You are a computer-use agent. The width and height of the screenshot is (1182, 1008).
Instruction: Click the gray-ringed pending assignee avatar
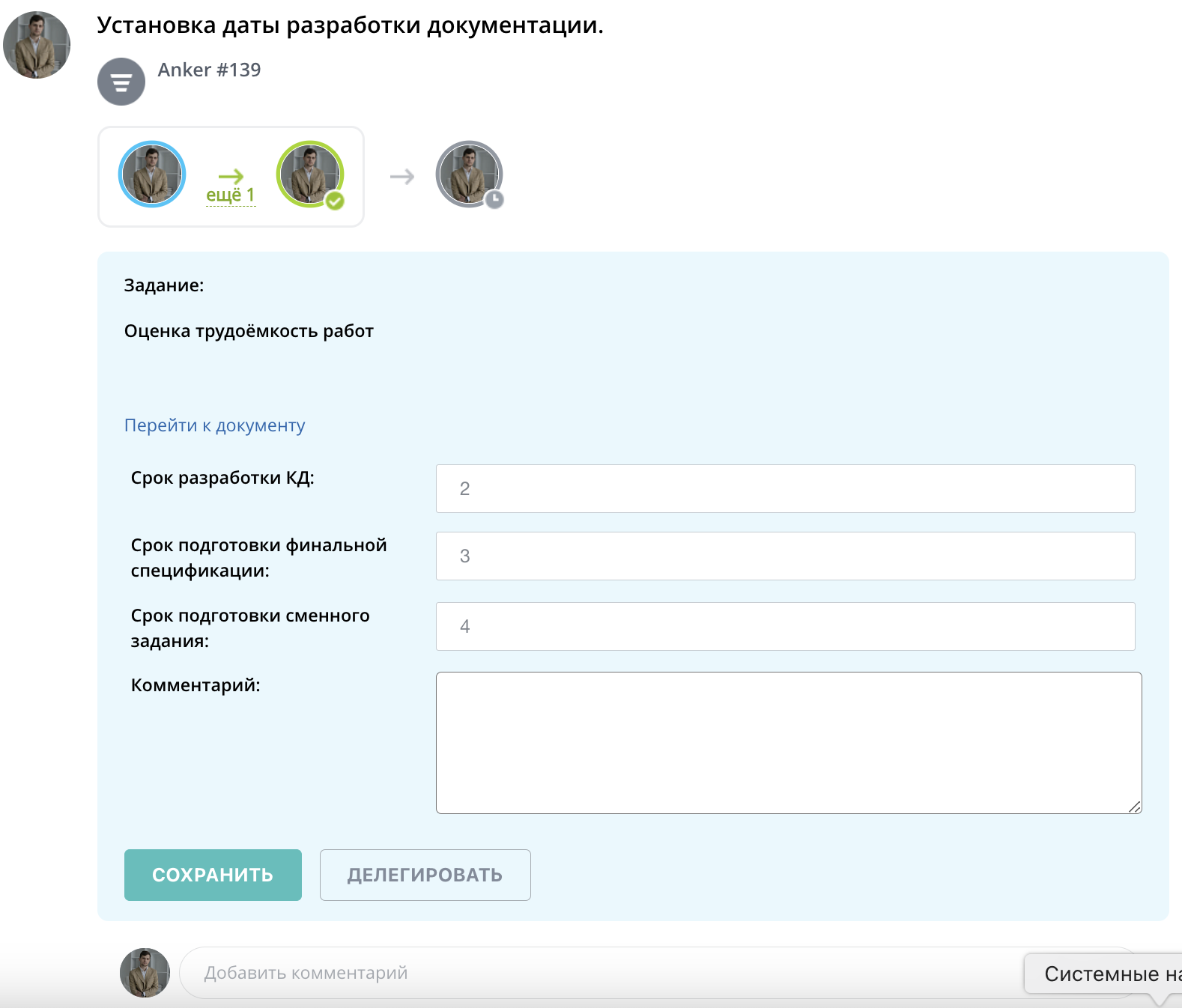pyautogui.click(x=468, y=174)
